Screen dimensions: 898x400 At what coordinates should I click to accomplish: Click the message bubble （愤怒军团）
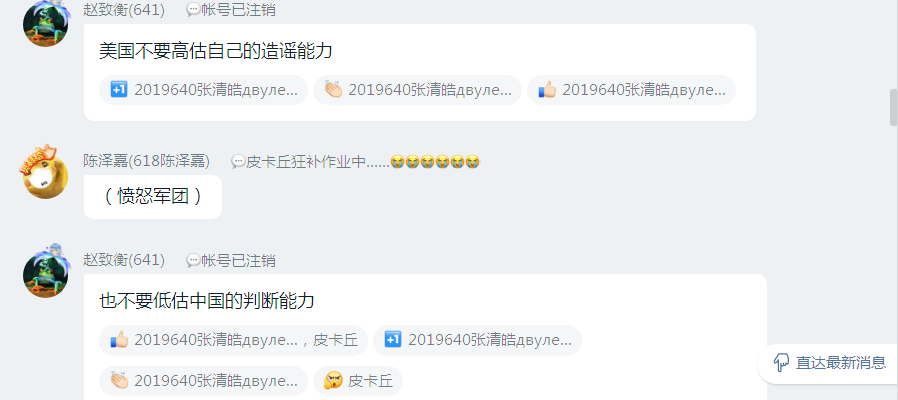[153, 197]
